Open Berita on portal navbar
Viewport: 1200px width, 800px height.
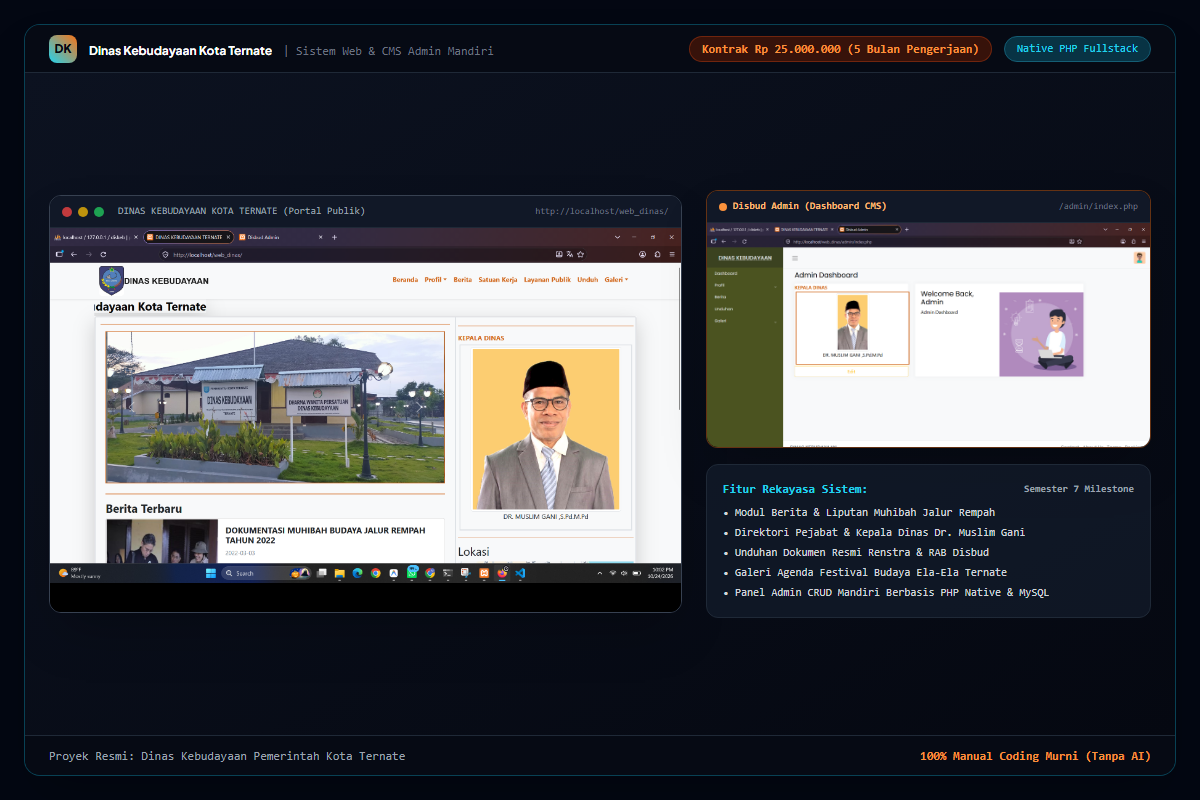pyautogui.click(x=462, y=280)
